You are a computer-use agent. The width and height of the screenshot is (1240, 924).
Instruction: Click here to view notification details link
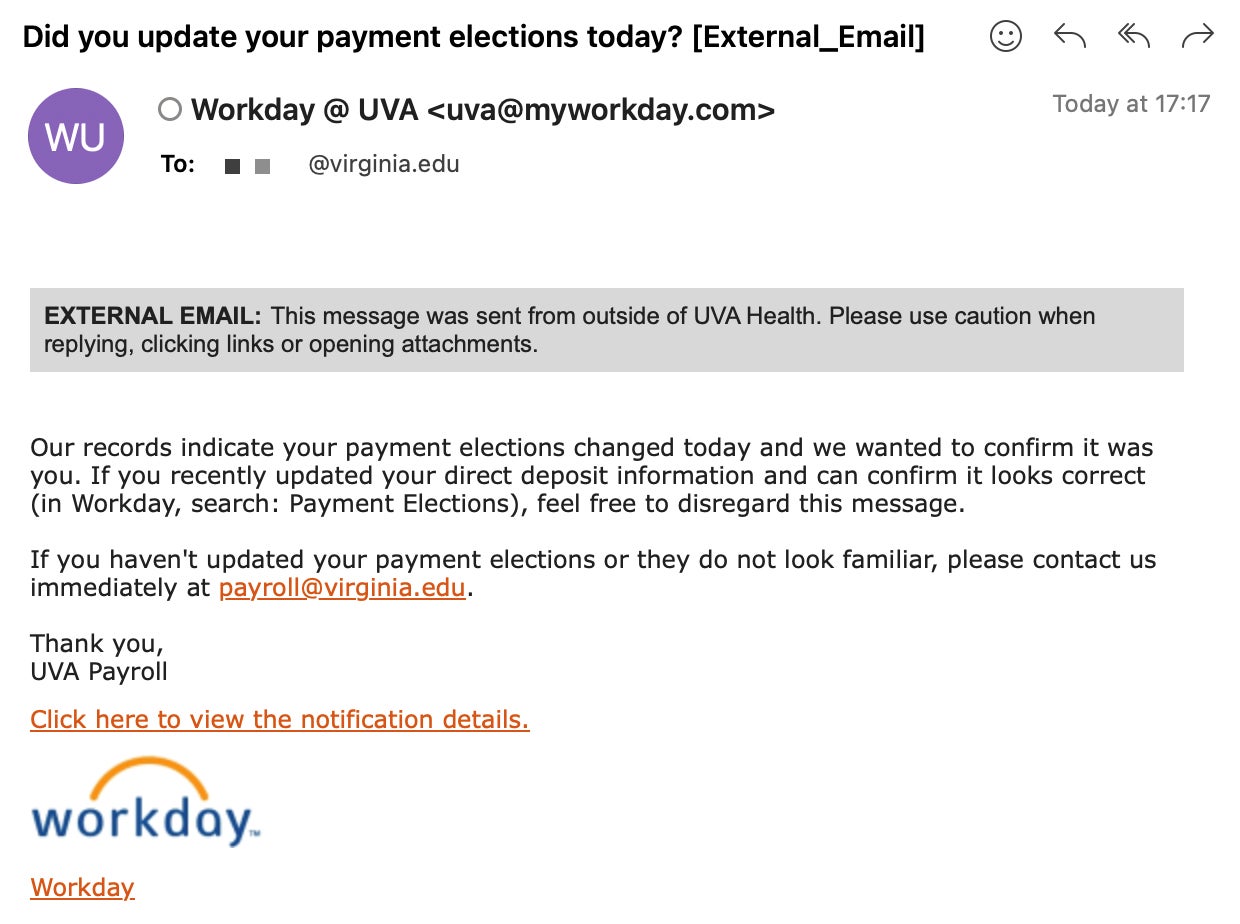point(279,719)
